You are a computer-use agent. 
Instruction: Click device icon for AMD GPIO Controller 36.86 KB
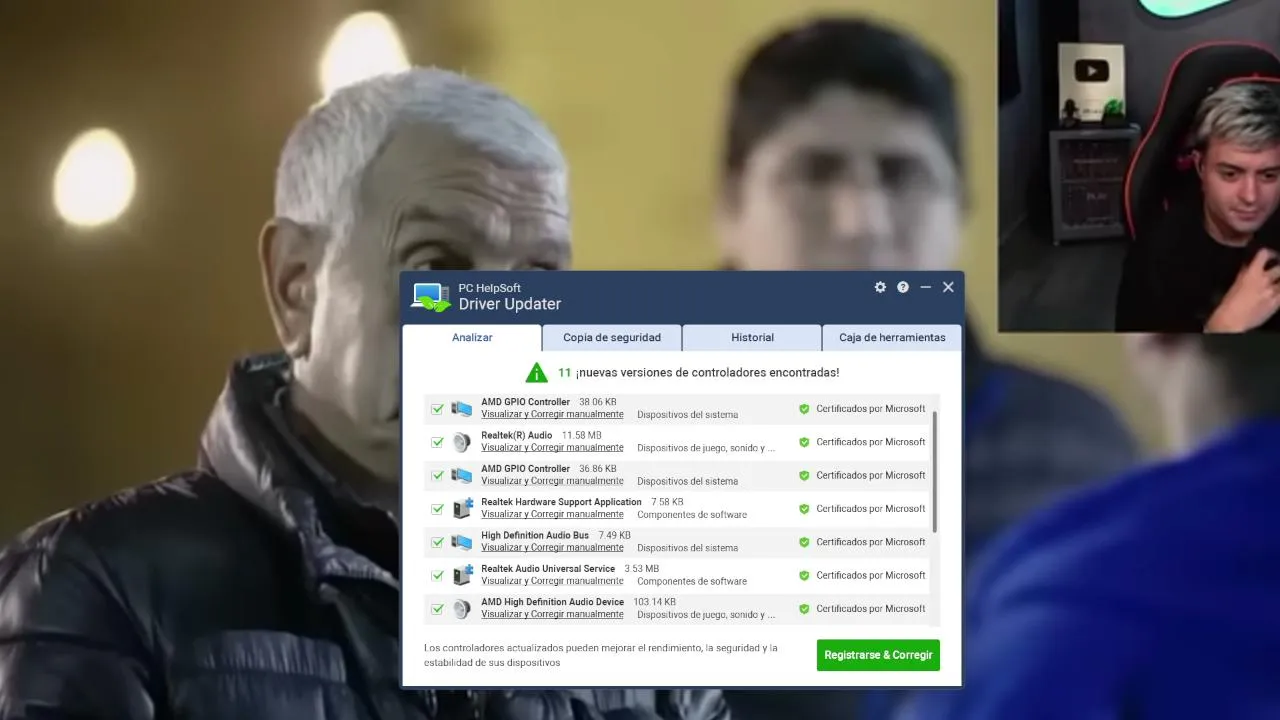(461, 476)
